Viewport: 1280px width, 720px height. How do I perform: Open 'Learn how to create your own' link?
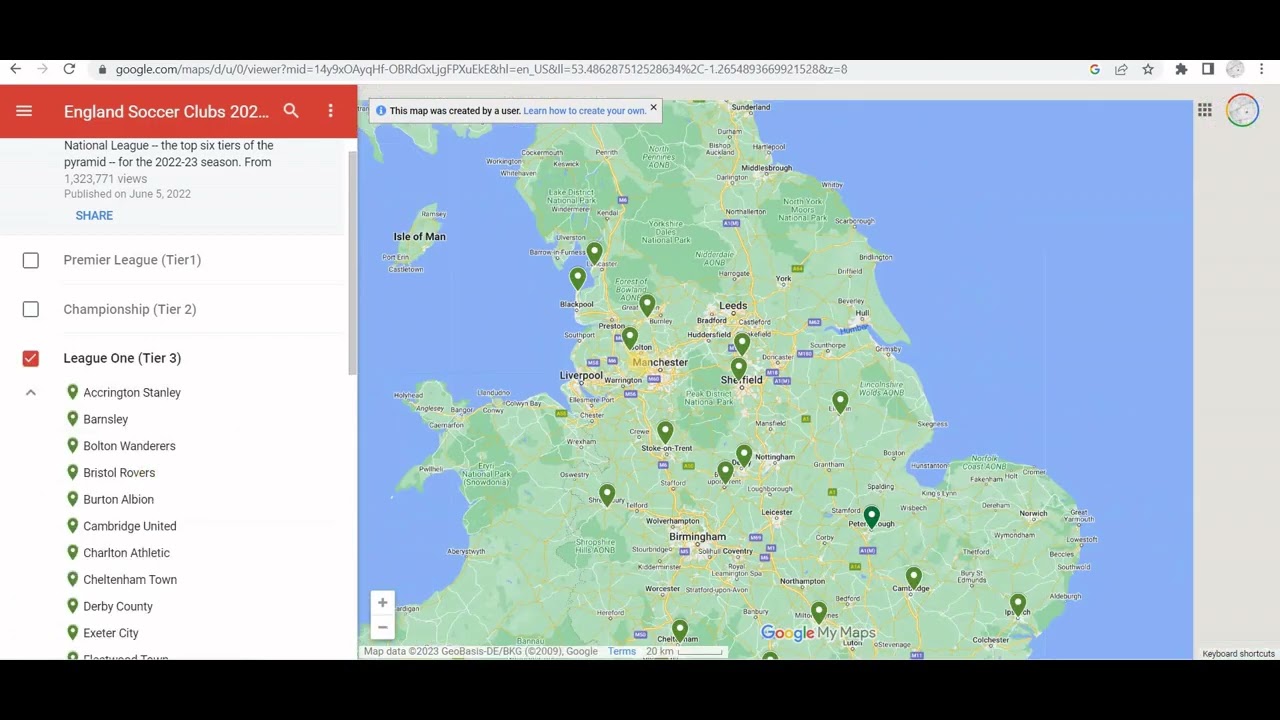pyautogui.click(x=584, y=111)
